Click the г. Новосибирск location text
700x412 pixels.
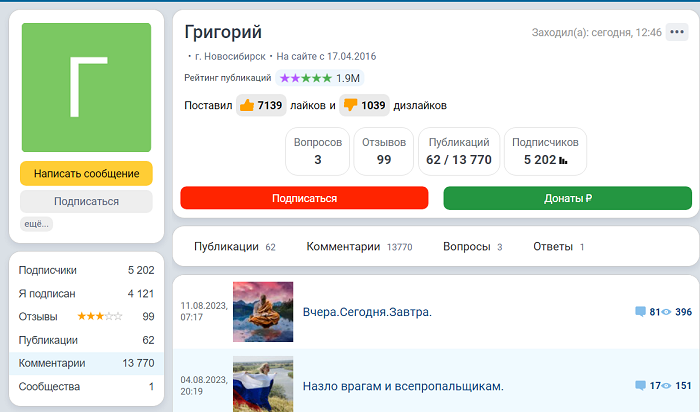(x=230, y=56)
